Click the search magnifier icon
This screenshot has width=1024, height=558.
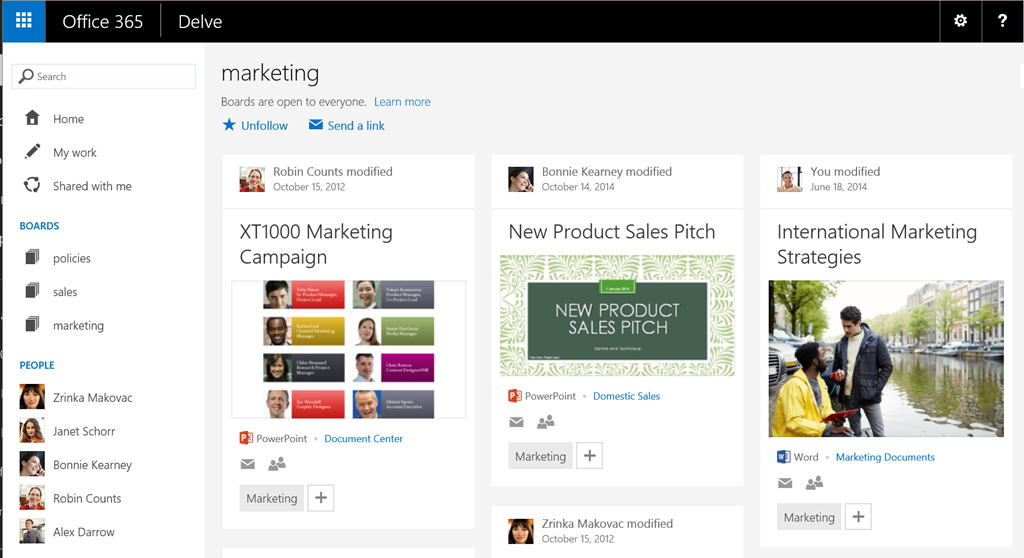[x=26, y=76]
